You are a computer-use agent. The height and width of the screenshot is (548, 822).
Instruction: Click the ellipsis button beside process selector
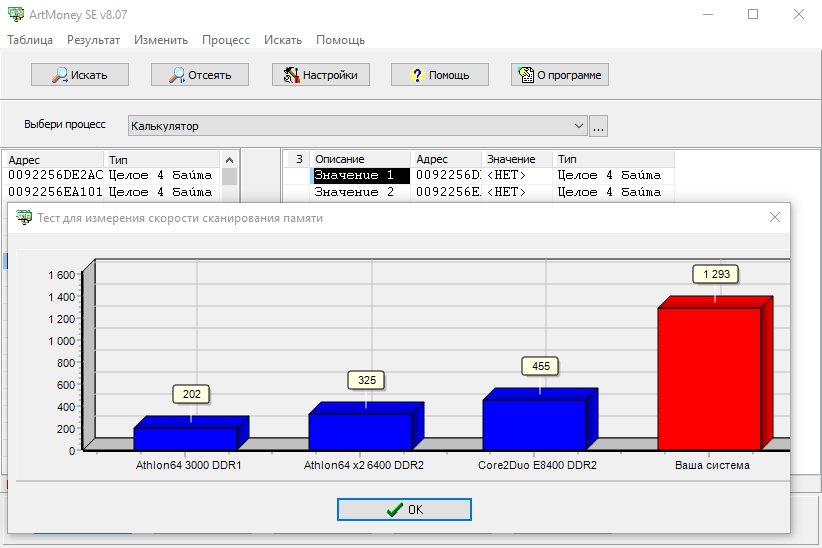[598, 126]
